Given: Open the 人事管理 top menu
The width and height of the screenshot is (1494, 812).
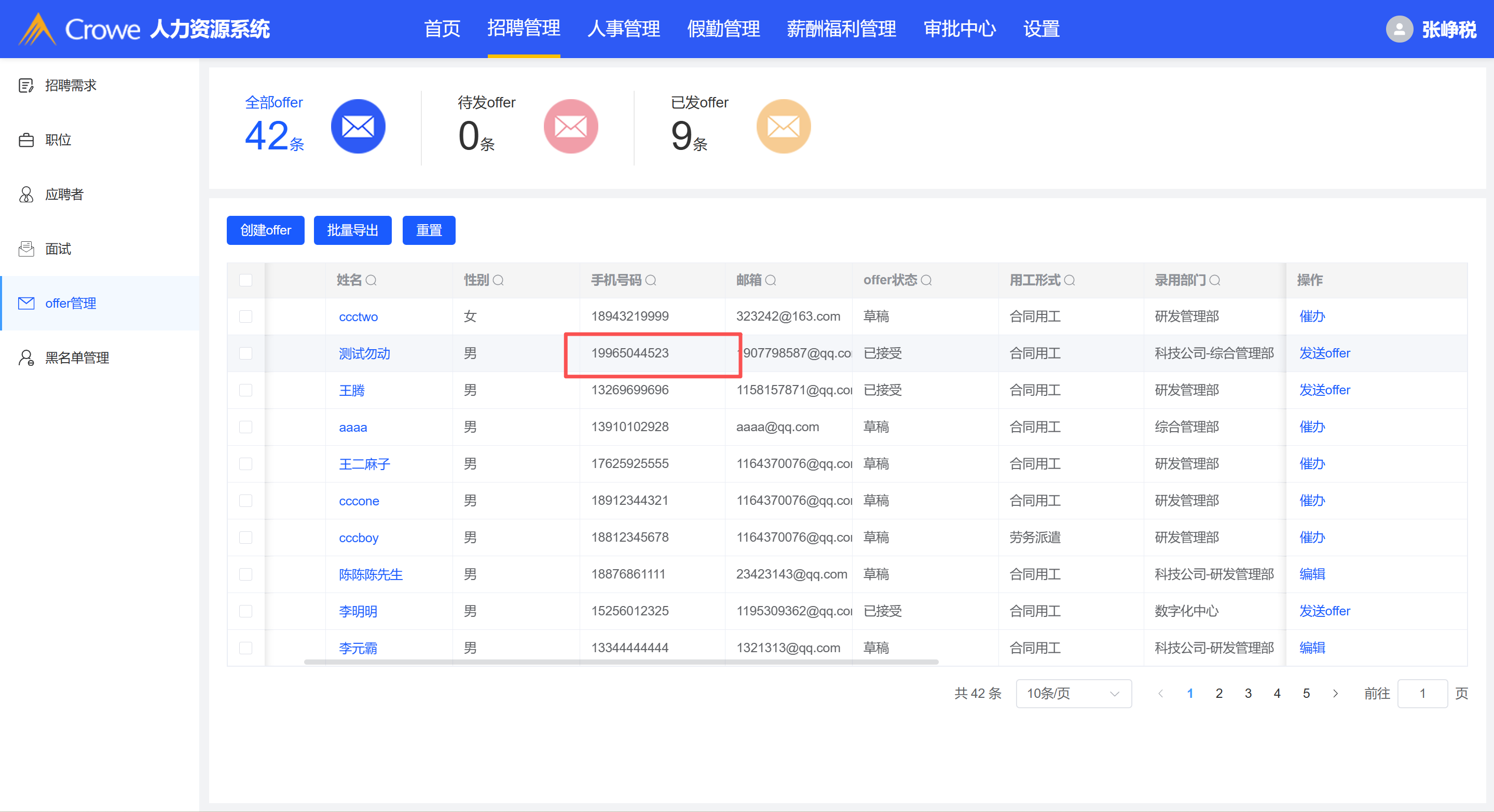Looking at the screenshot, I should 623,29.
